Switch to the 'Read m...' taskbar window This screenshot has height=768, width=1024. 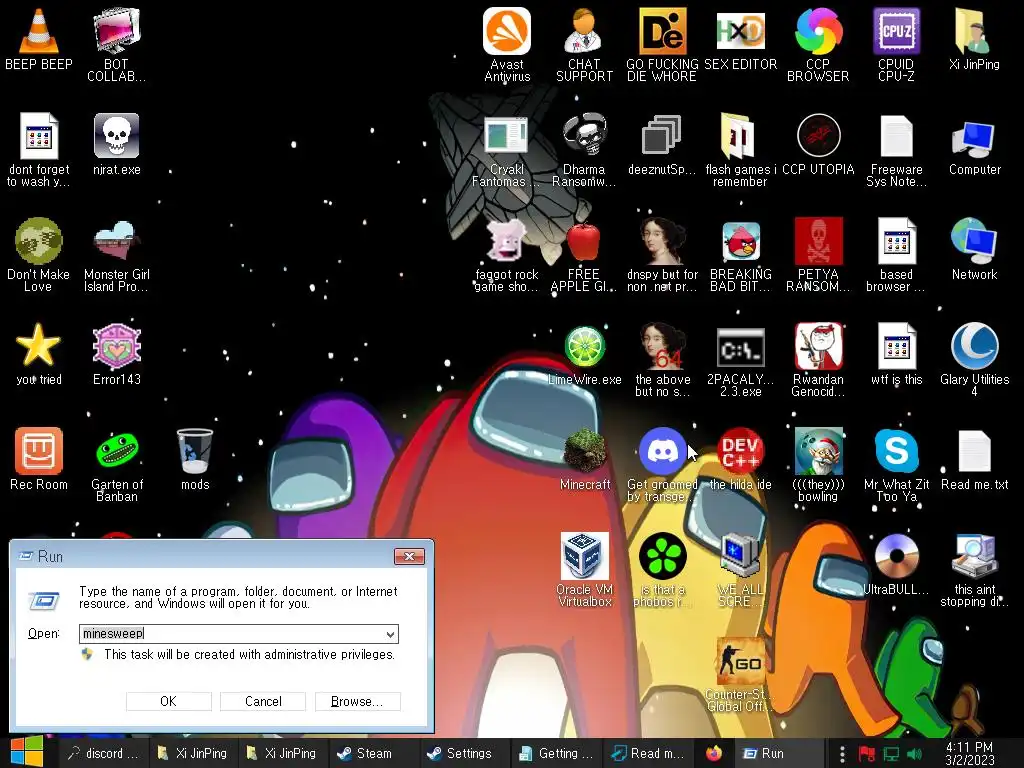click(647, 754)
